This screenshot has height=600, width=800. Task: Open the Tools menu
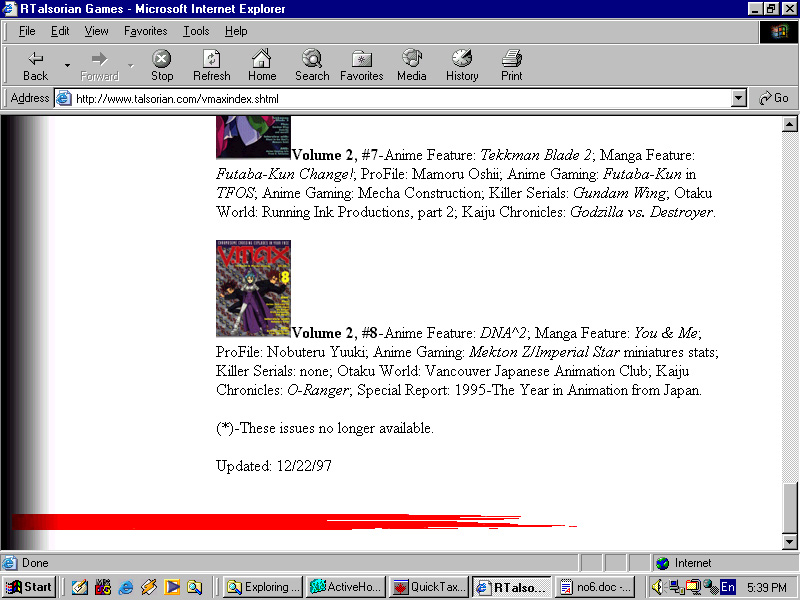(x=196, y=31)
